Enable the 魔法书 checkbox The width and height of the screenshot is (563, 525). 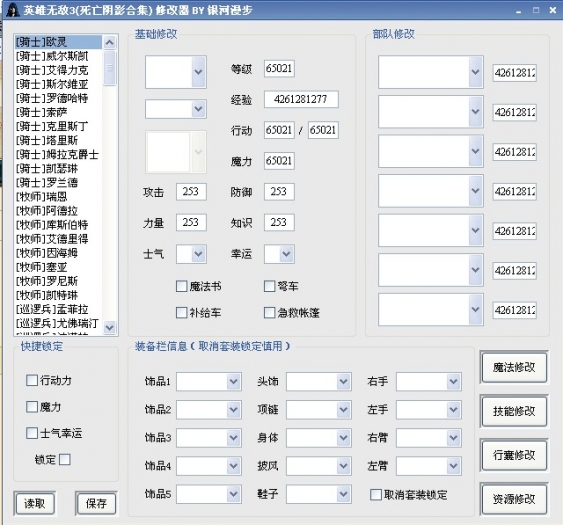[182, 286]
